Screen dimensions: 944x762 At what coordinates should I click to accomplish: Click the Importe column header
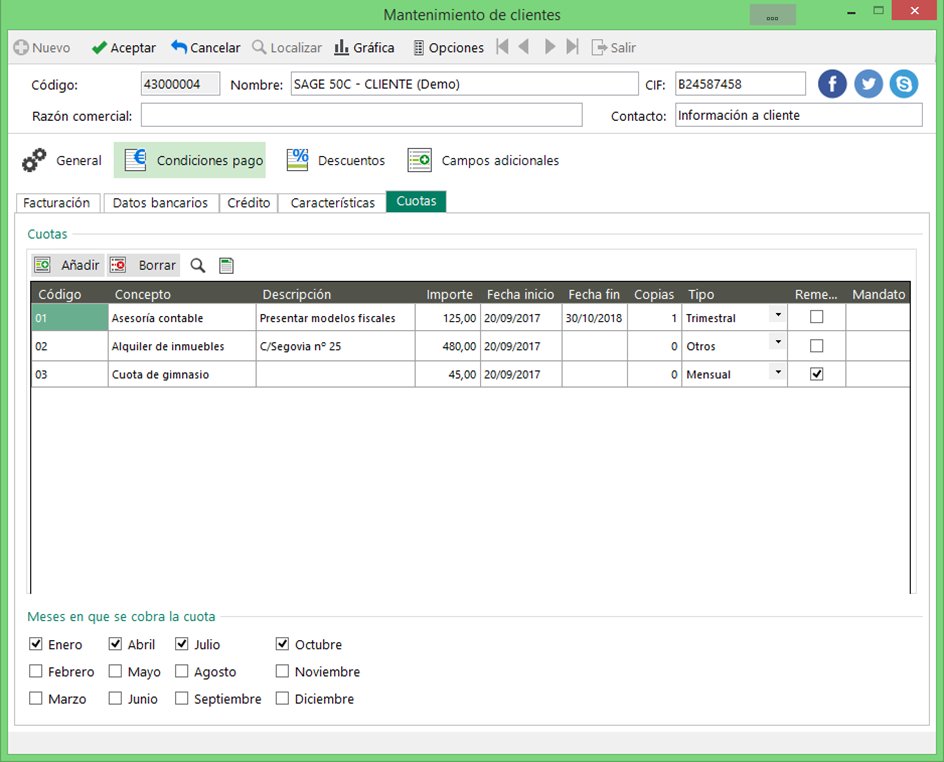click(x=449, y=294)
